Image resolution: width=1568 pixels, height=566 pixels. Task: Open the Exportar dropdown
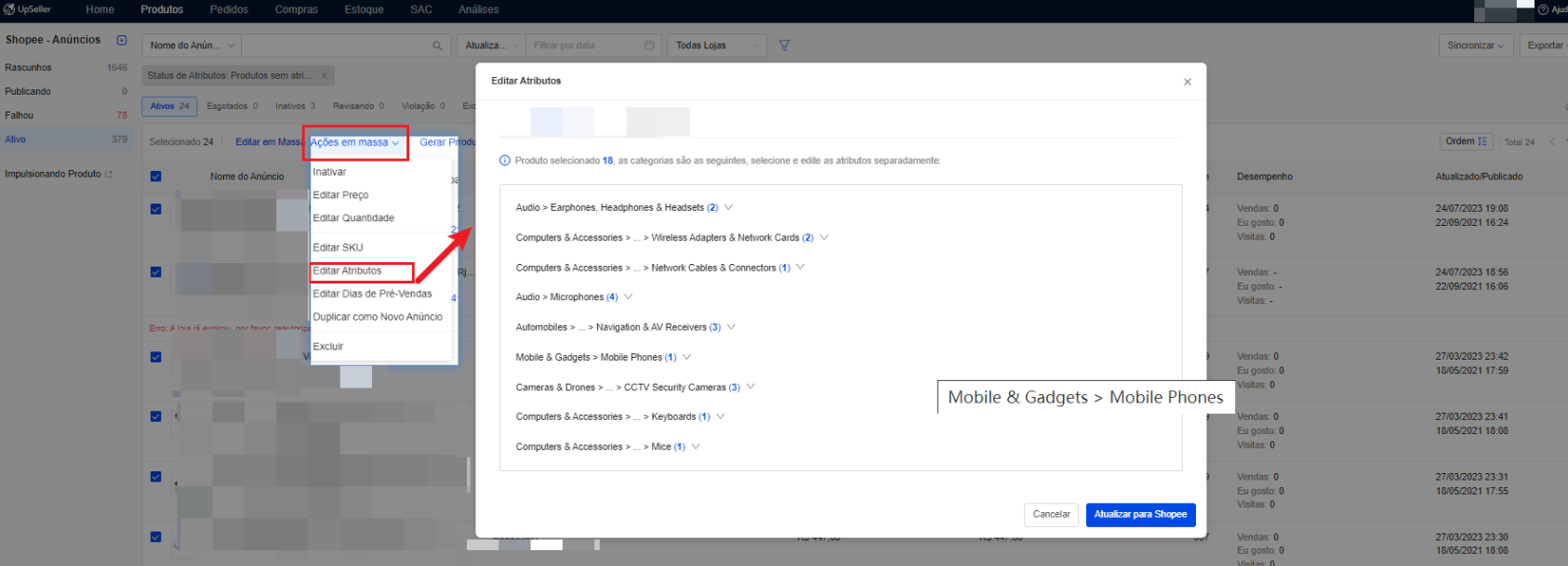1546,46
